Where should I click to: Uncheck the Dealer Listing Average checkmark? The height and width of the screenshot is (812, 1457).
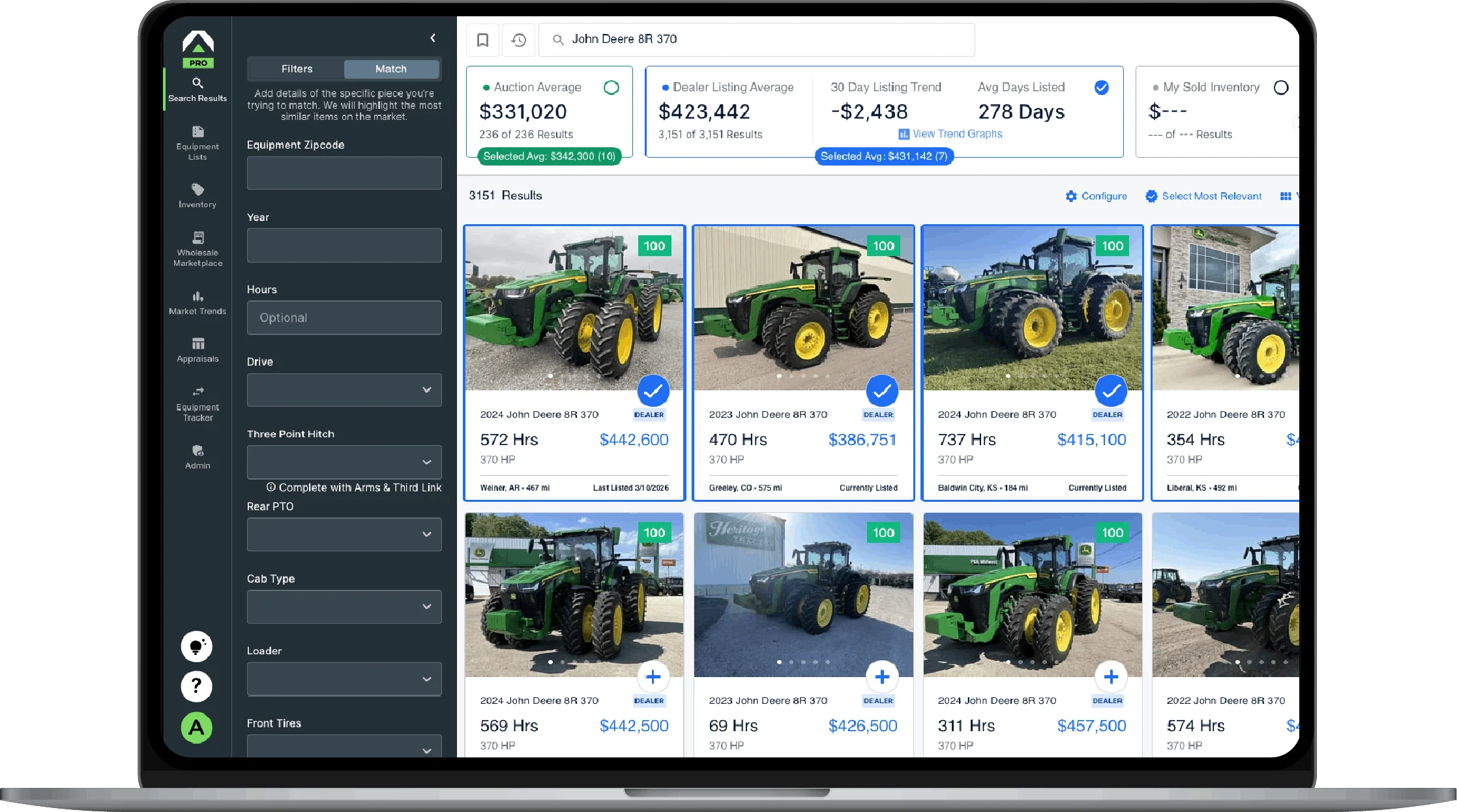click(x=1101, y=87)
